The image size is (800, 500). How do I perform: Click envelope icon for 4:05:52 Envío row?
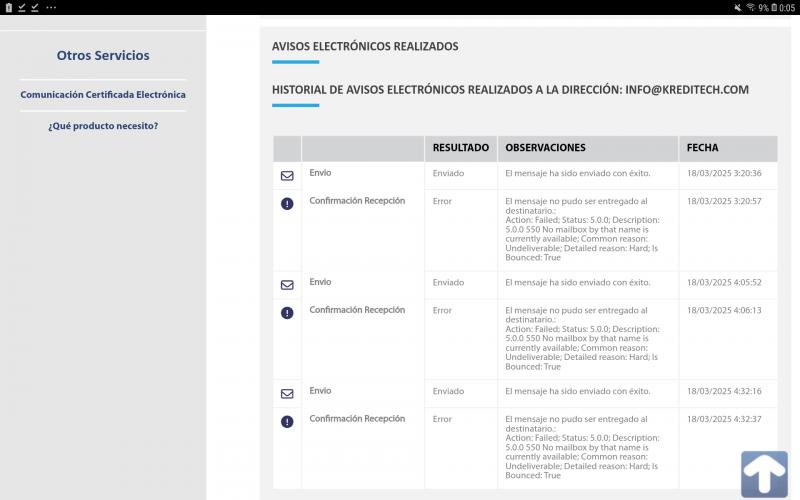287,285
